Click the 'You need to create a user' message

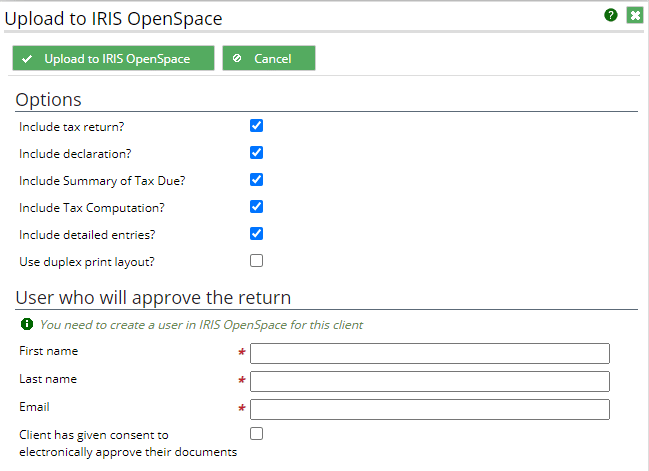pos(201,325)
